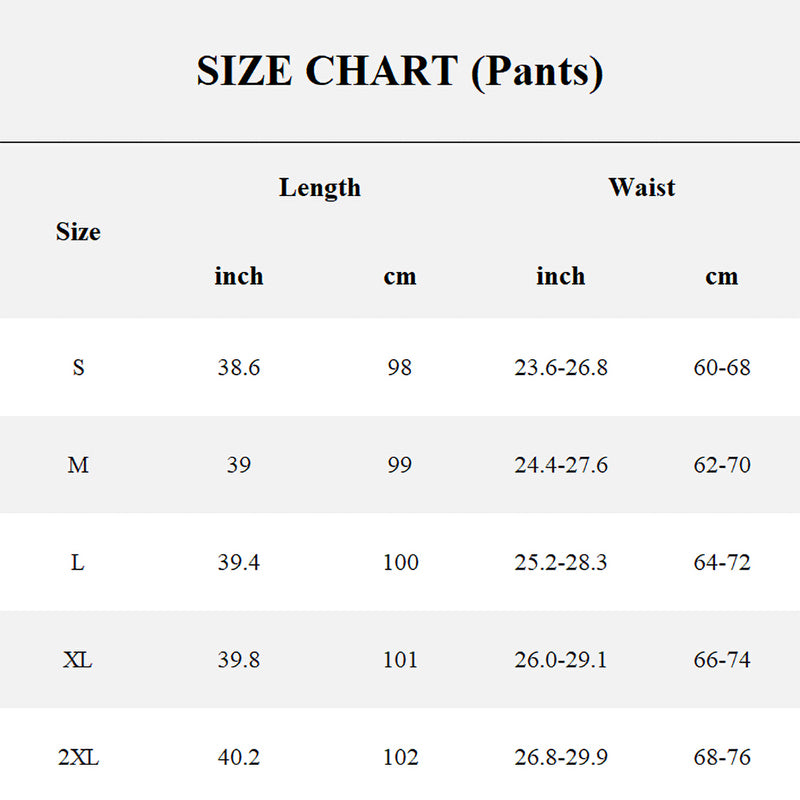
Task: Click the size XL row label
Action: tap(78, 660)
